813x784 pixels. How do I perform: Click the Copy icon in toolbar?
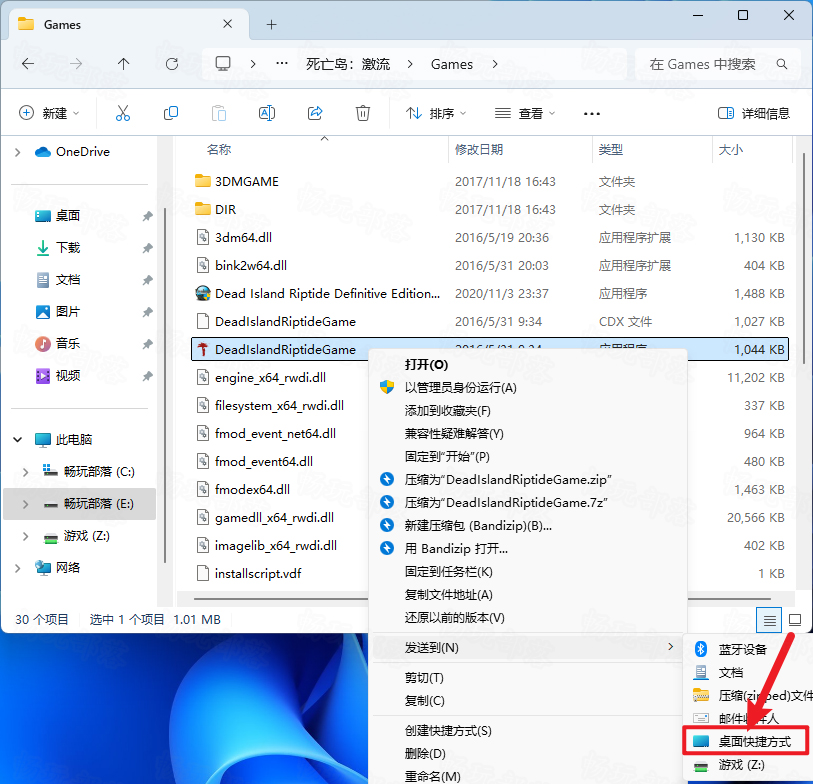point(171,113)
